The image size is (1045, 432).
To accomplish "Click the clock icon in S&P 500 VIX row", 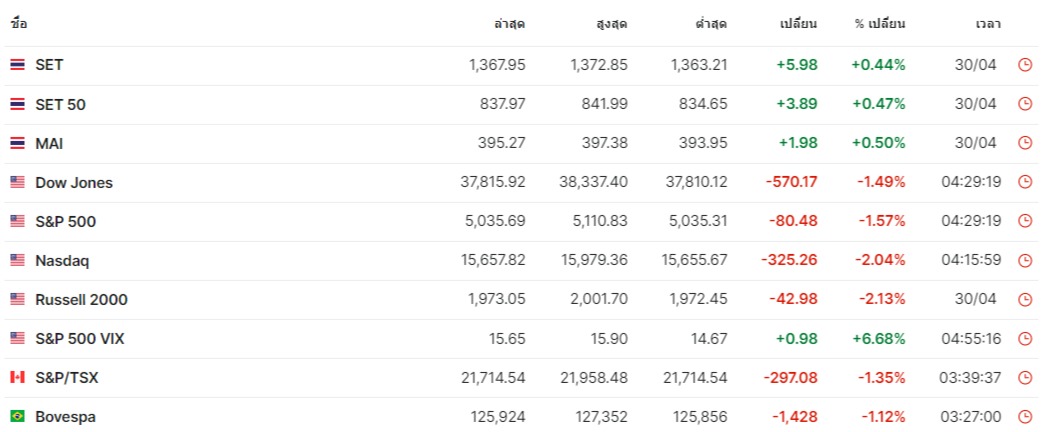I will [x=1025, y=339].
